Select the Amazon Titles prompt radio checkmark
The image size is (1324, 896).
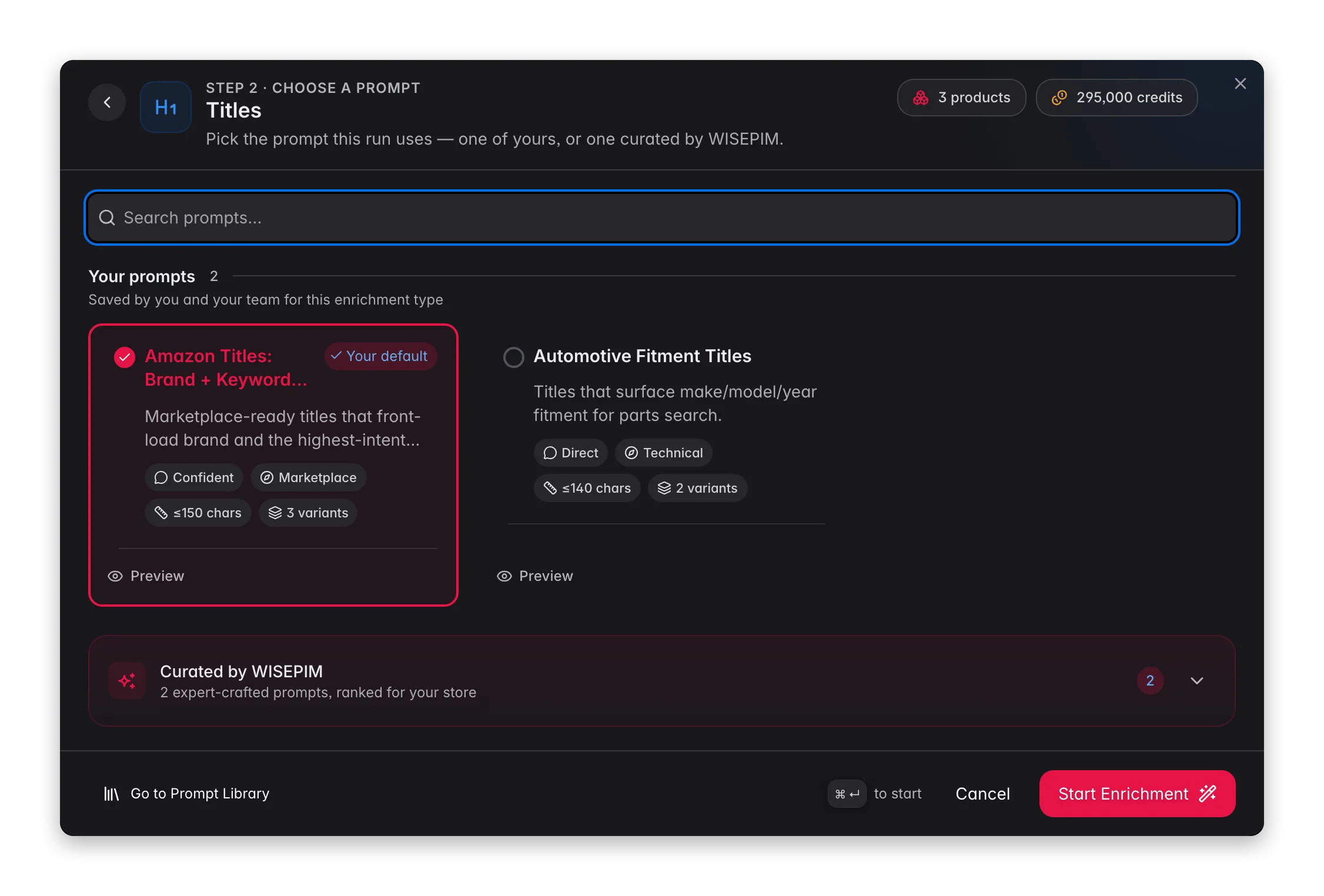[x=125, y=357]
